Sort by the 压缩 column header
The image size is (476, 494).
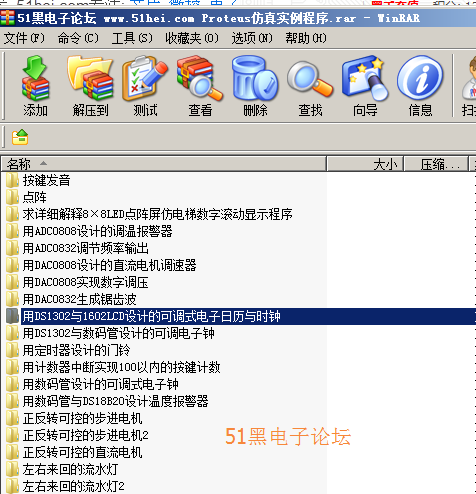pos(436,164)
